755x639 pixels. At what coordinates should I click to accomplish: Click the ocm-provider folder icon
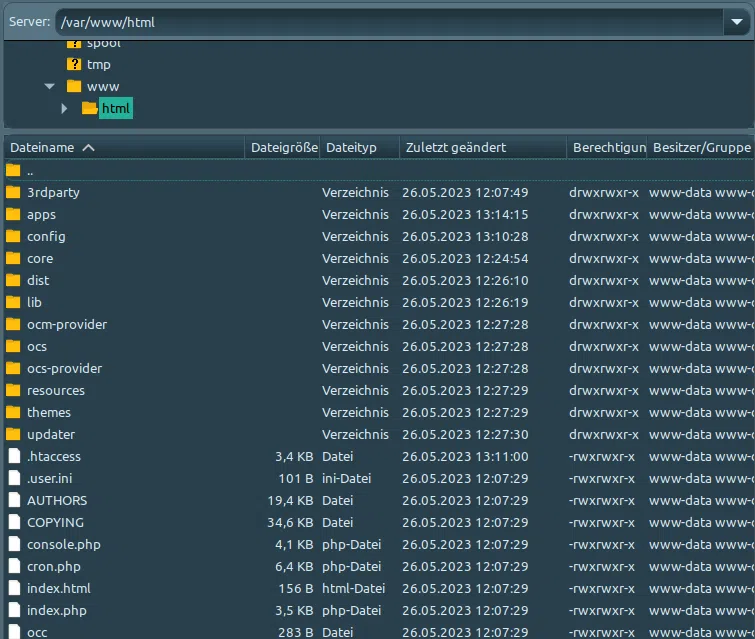pos(13,324)
